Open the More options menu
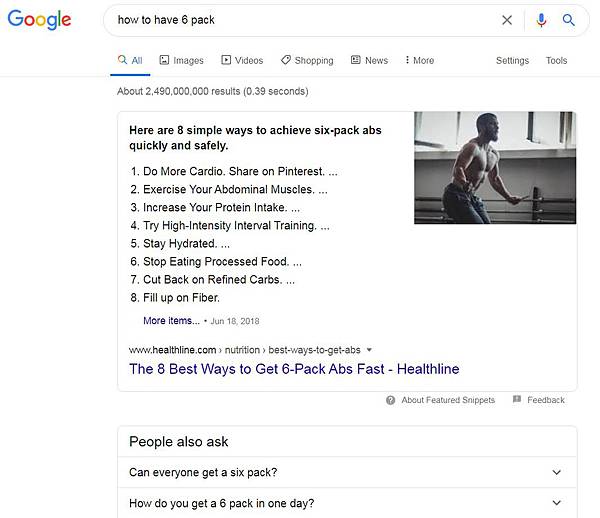Image resolution: width=600 pixels, height=518 pixels. click(419, 60)
